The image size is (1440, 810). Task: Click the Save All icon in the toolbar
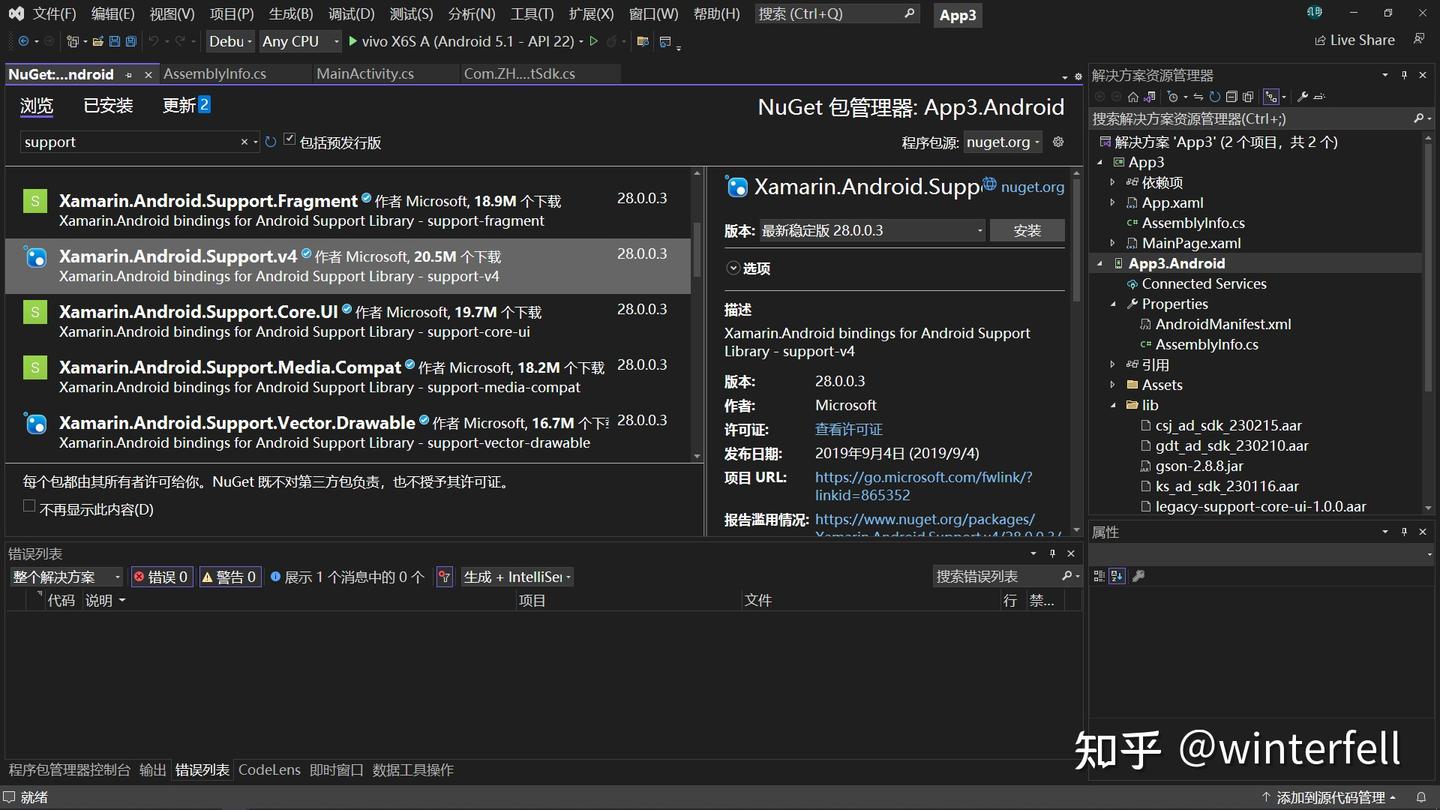coord(130,41)
